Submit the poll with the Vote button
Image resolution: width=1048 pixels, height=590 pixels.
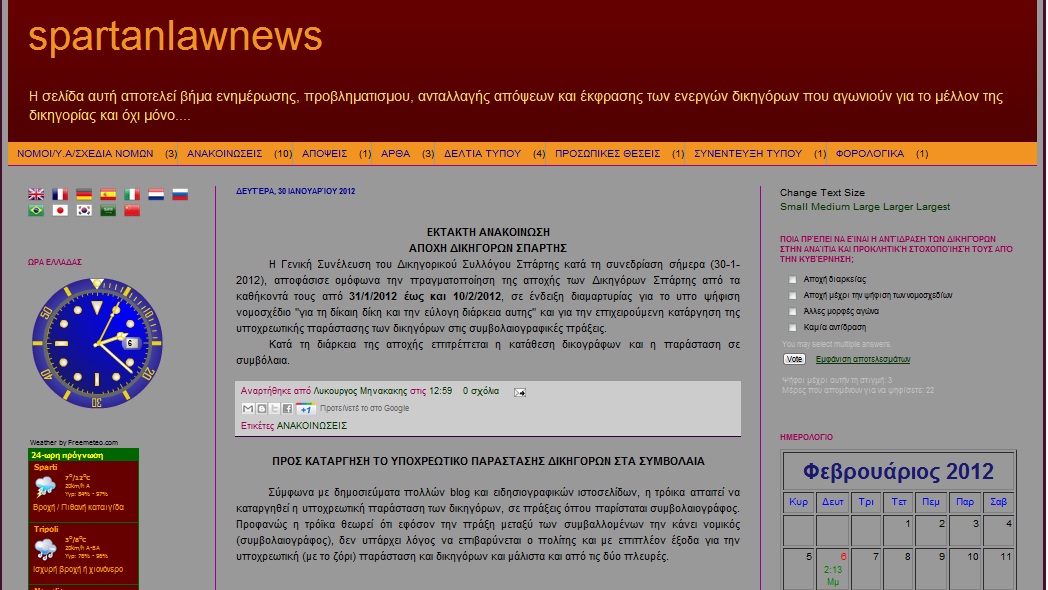794,359
